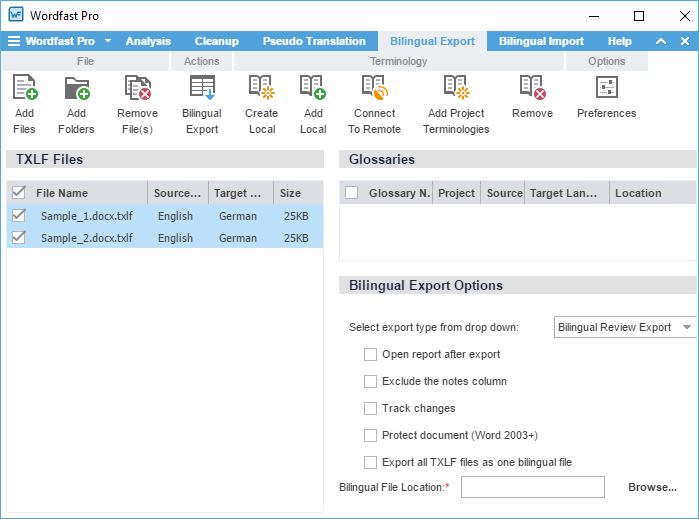Viewport: 699px width, 519px height.
Task: Switch to the Analysis tab
Action: tap(148, 42)
